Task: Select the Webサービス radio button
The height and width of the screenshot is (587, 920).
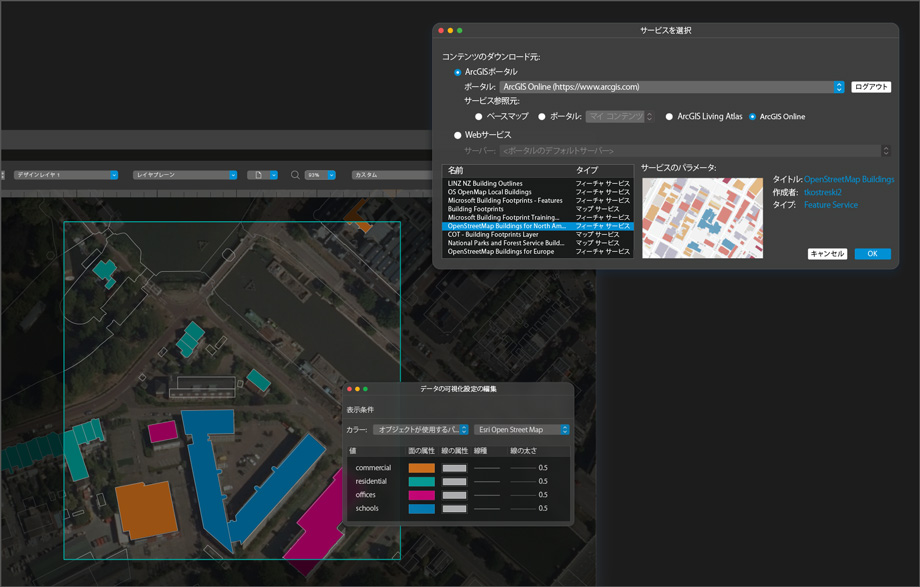Action: click(458, 135)
